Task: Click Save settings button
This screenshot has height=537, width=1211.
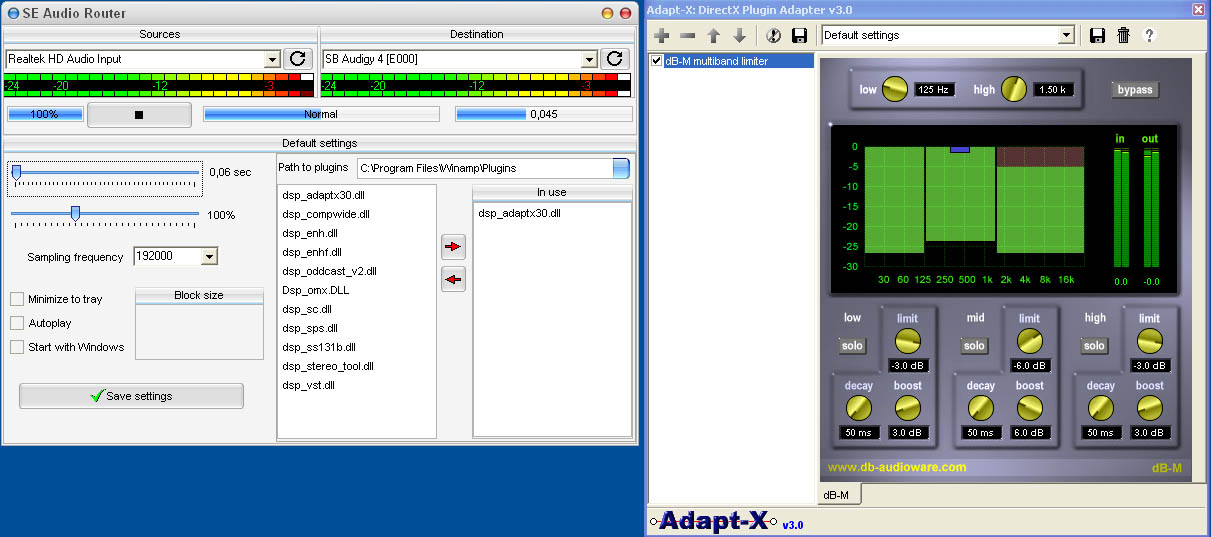Action: pos(131,396)
